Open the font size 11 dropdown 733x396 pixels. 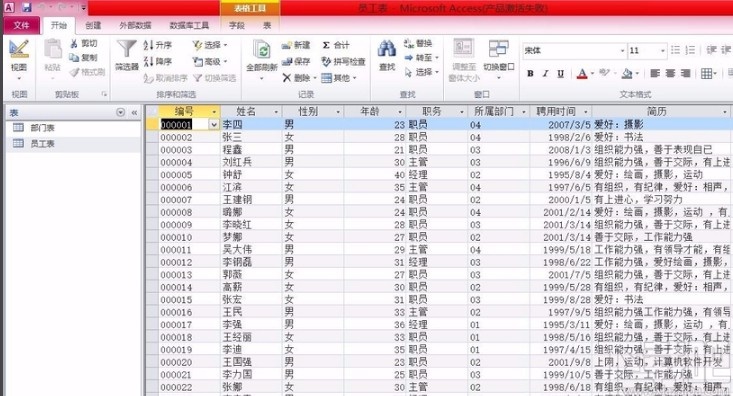coord(662,50)
